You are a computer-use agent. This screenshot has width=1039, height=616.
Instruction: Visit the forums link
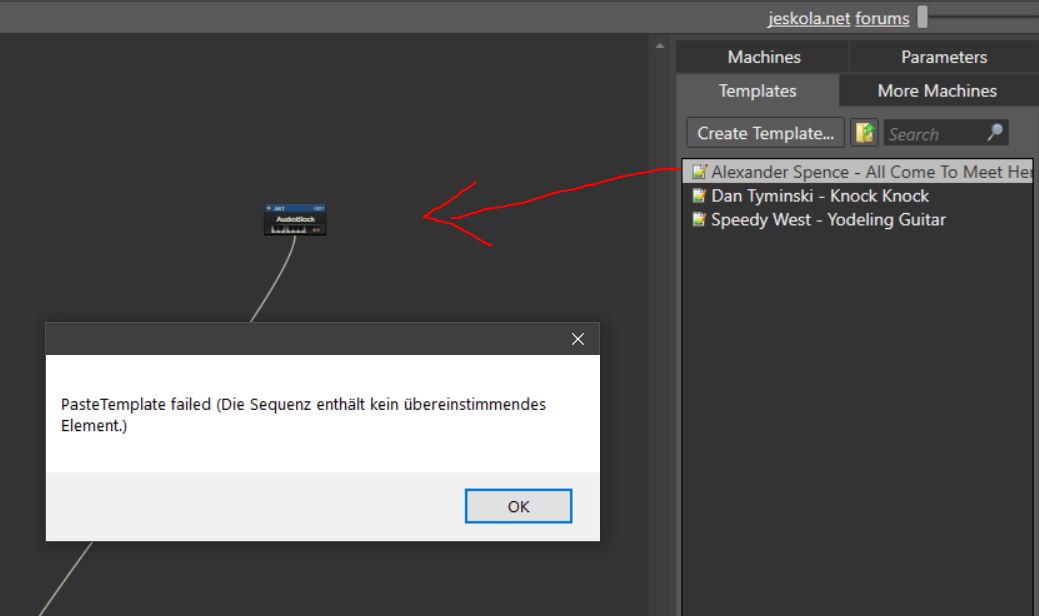pos(882,18)
